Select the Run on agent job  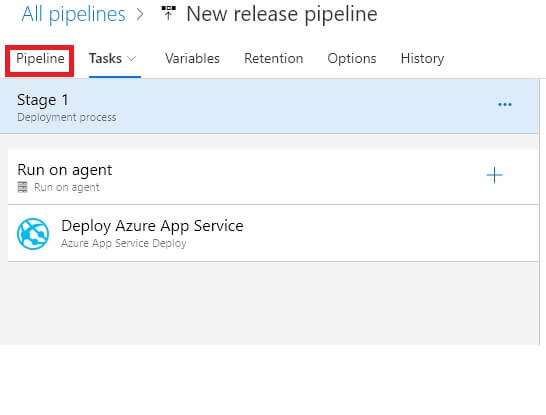(273, 177)
